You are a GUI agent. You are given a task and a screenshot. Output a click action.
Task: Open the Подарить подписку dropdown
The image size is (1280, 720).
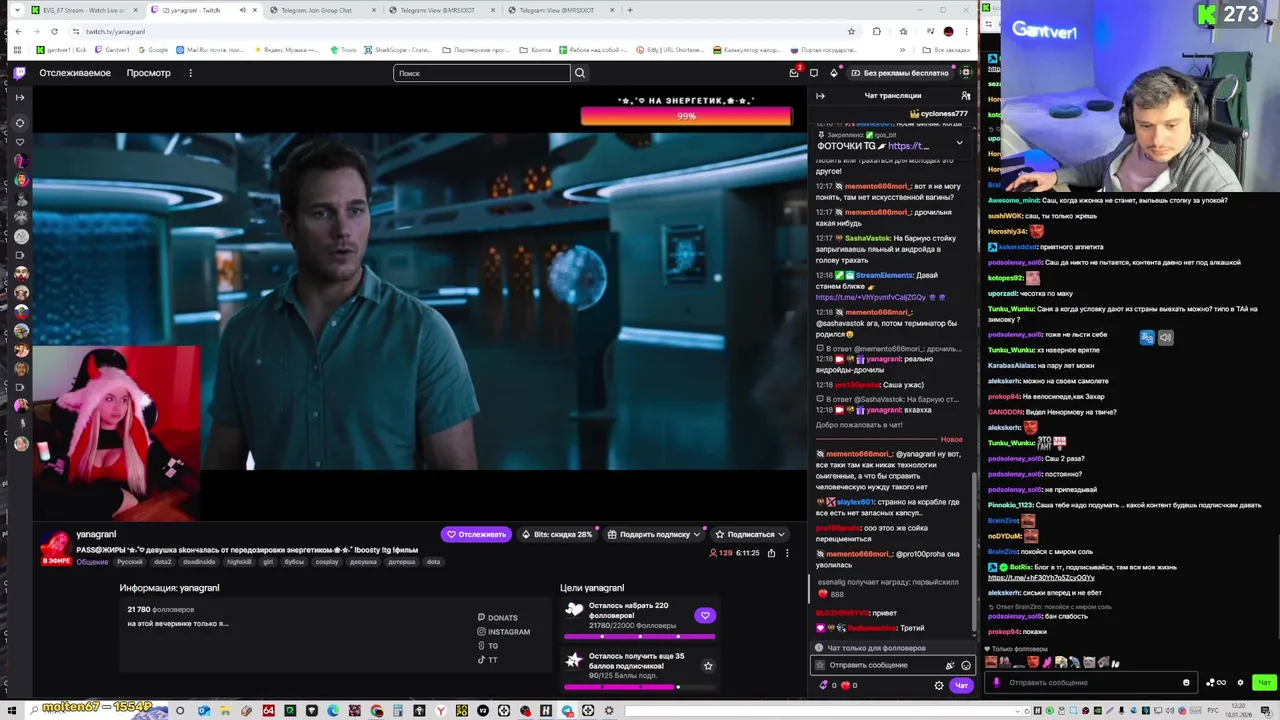coord(653,534)
